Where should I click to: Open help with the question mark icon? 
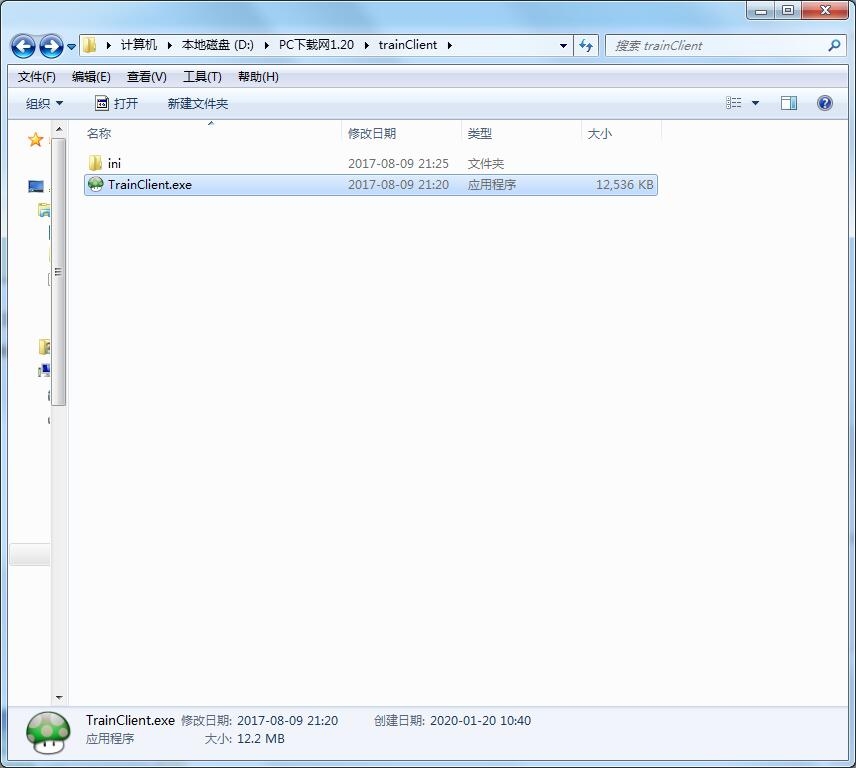(824, 103)
